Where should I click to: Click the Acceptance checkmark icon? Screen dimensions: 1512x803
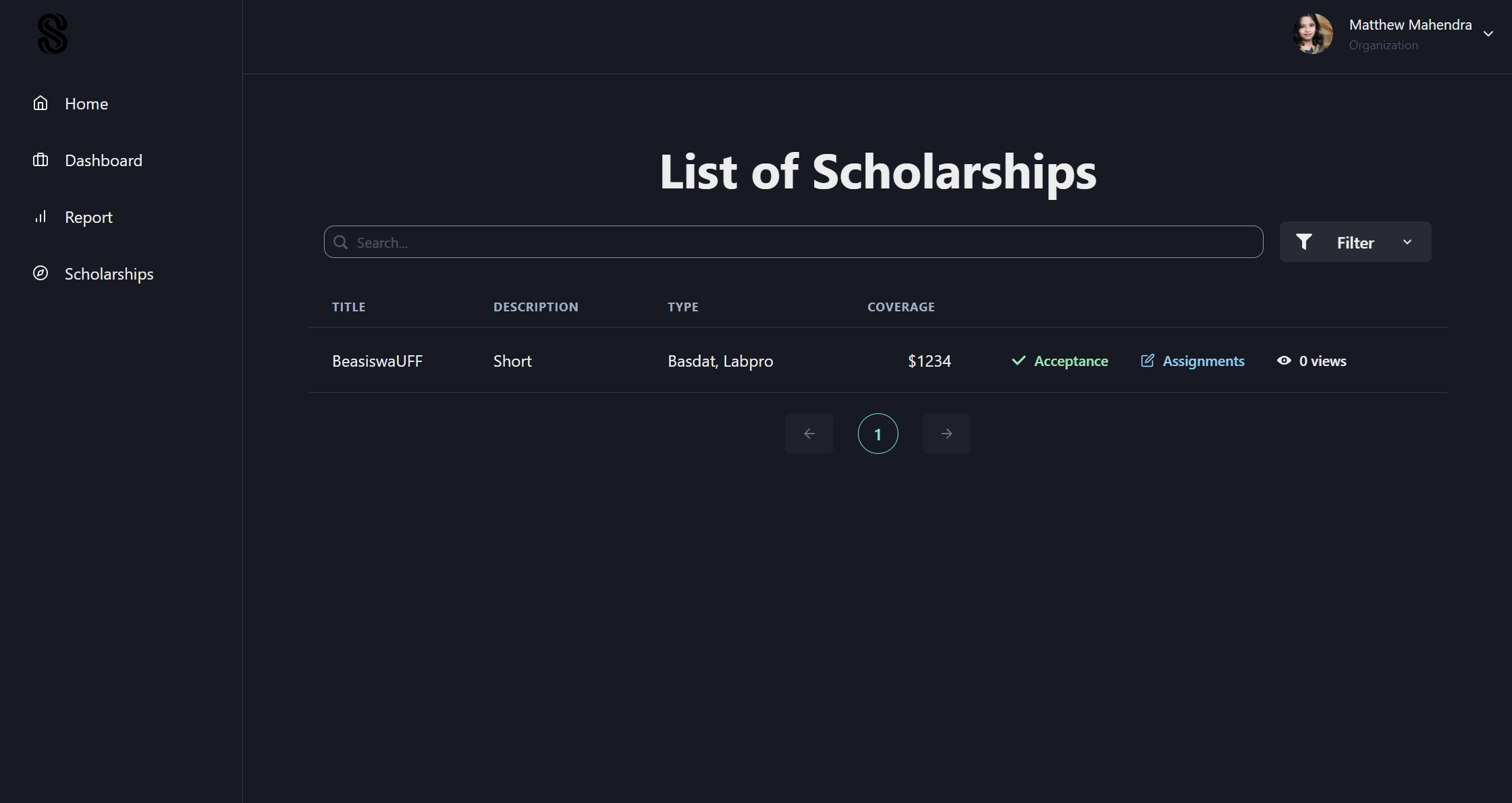pyautogui.click(x=1019, y=361)
